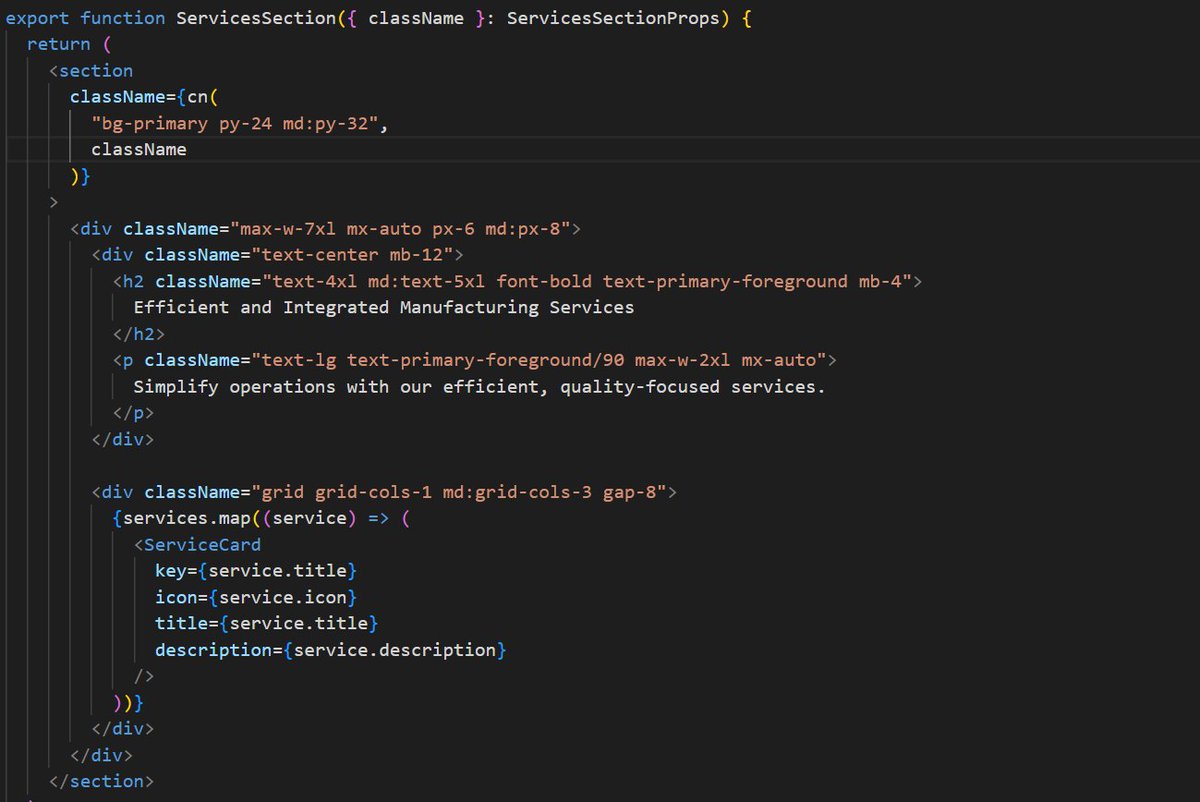Click the "text-center mb-12" class string

pyautogui.click(x=353, y=255)
